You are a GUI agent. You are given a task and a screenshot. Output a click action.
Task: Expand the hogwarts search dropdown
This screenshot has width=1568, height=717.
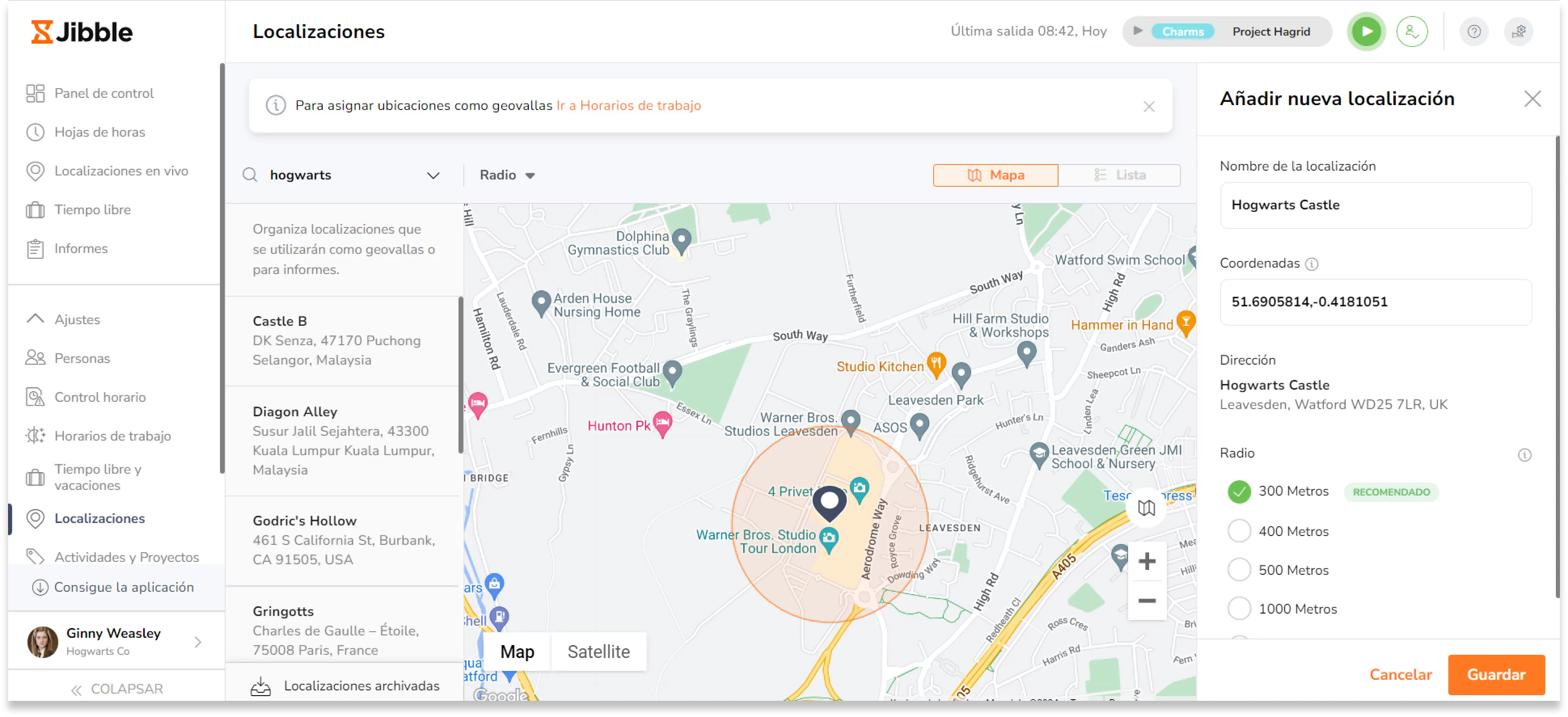pos(433,175)
